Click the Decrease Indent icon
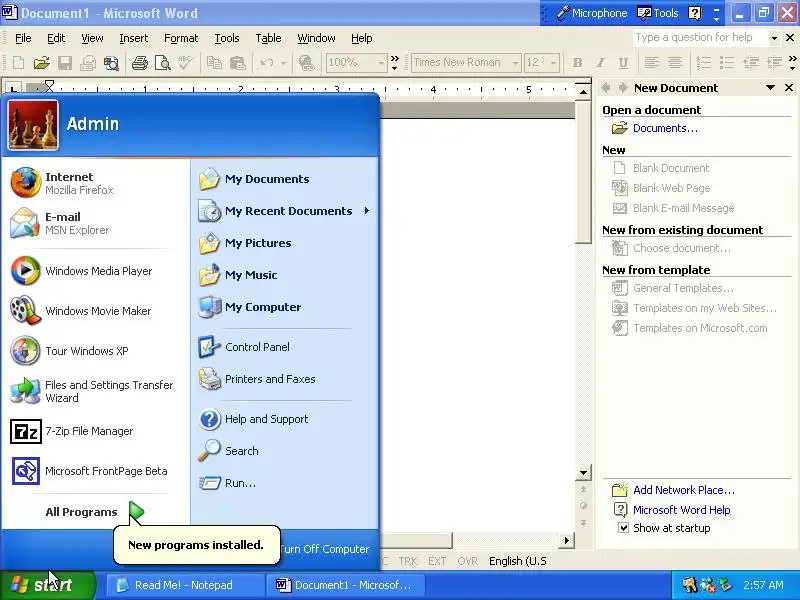800x600 pixels. point(751,63)
